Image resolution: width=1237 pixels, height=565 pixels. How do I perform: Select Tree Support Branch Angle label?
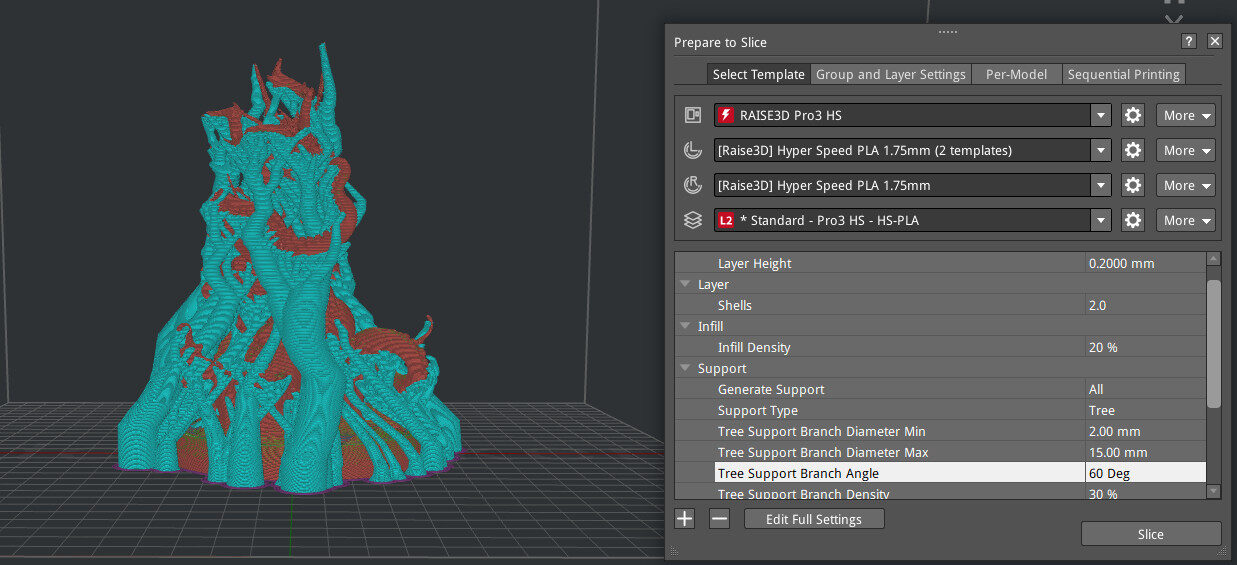tap(798, 474)
